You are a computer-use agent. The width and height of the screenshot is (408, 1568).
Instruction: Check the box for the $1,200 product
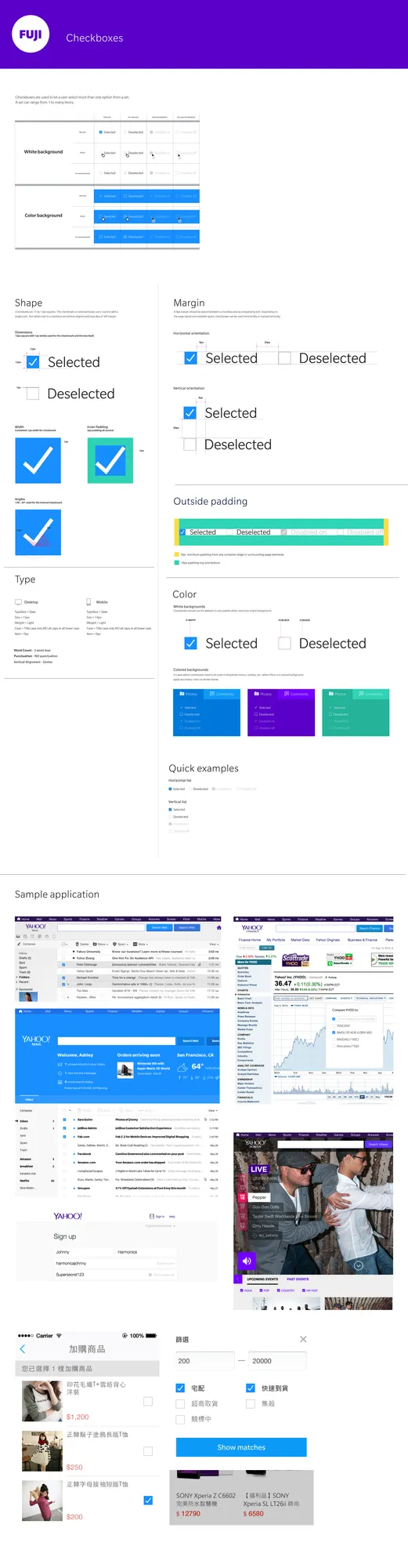pyautogui.click(x=148, y=1401)
